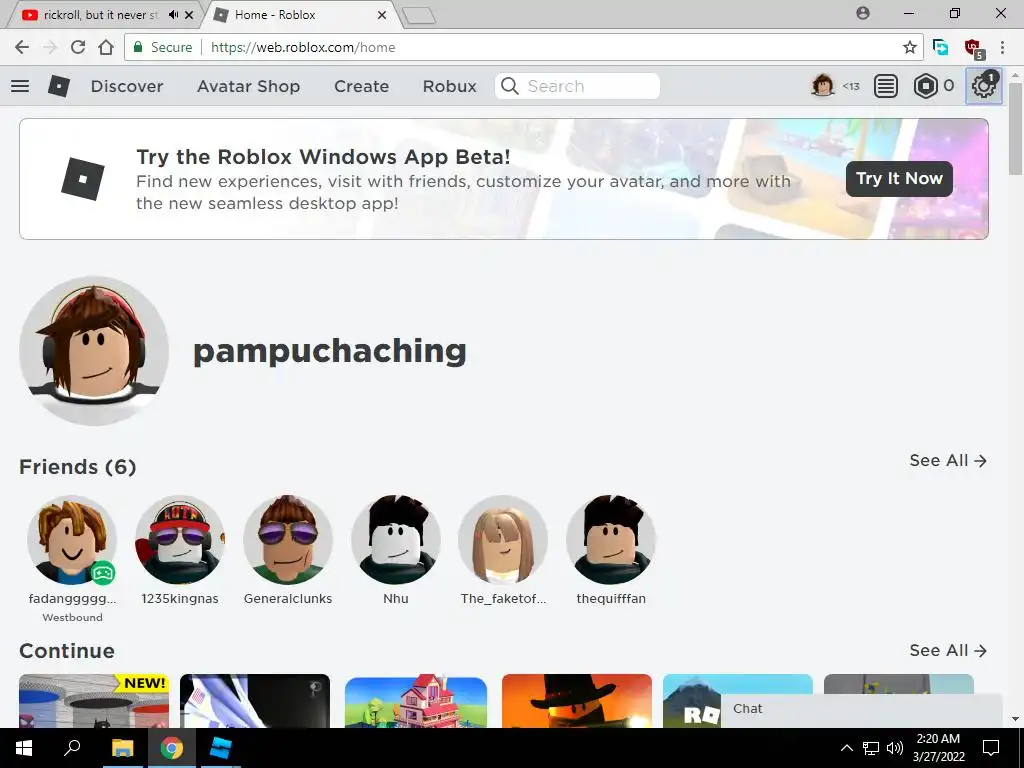Click the Chrome user profile icon
Viewport: 1024px width, 768px height.
(863, 13)
